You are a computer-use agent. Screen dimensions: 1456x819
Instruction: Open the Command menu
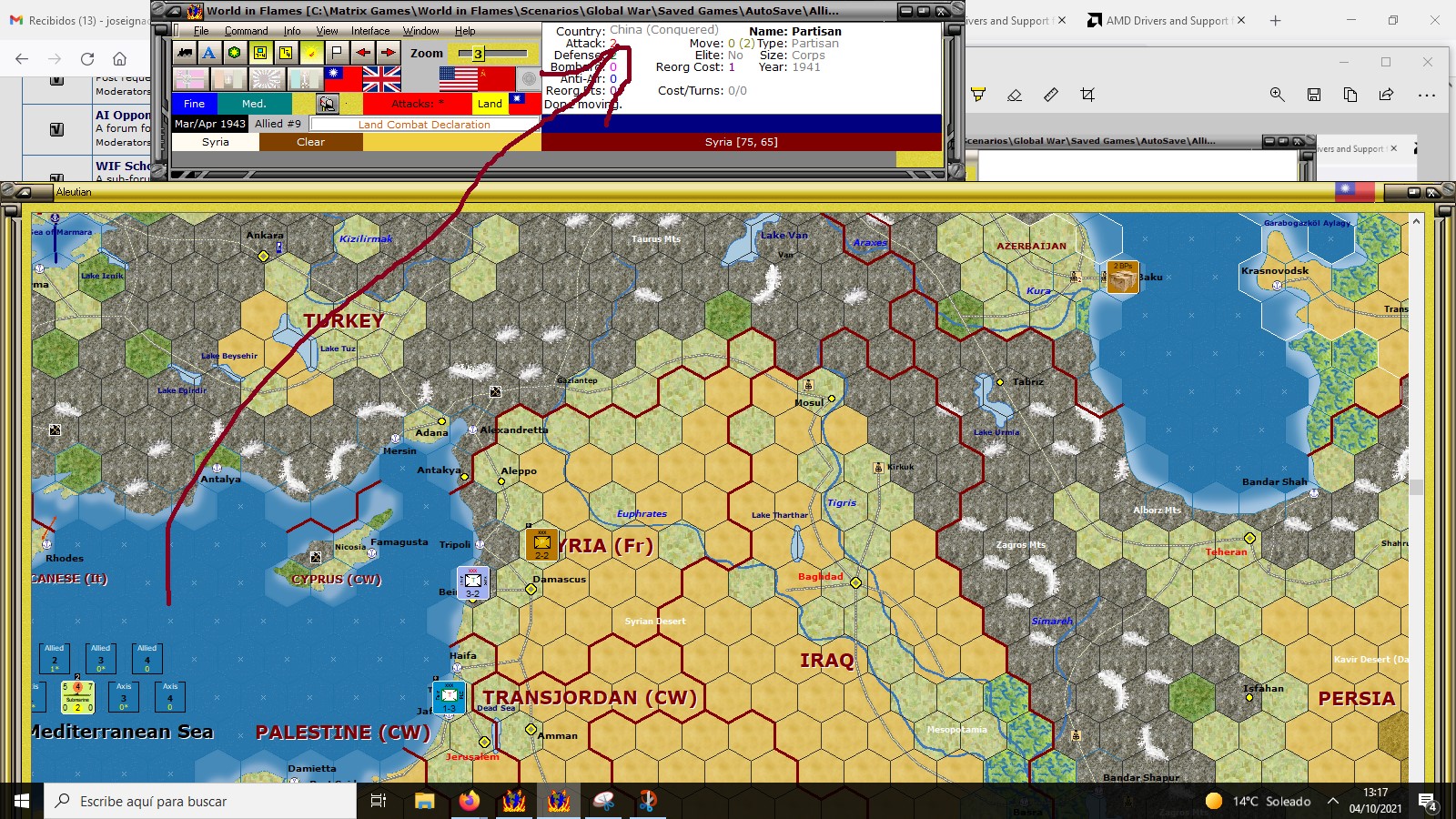[x=247, y=31]
